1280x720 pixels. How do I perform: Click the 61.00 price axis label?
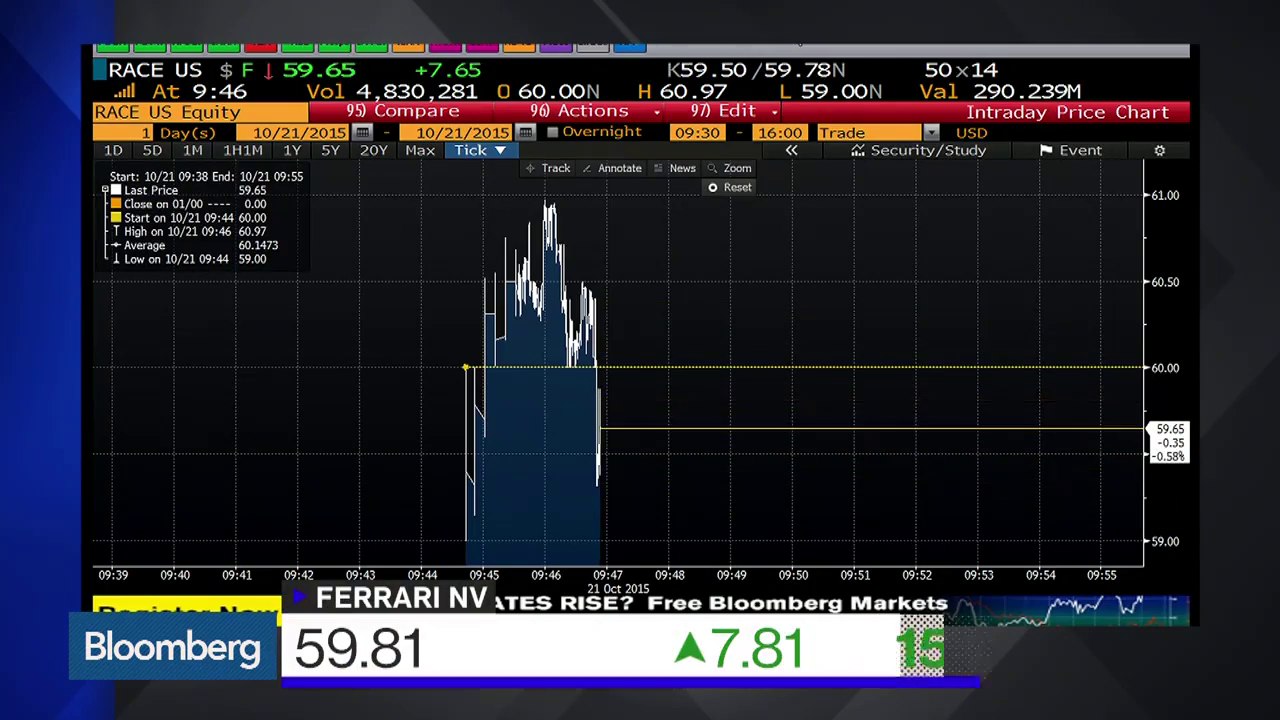click(x=1165, y=195)
